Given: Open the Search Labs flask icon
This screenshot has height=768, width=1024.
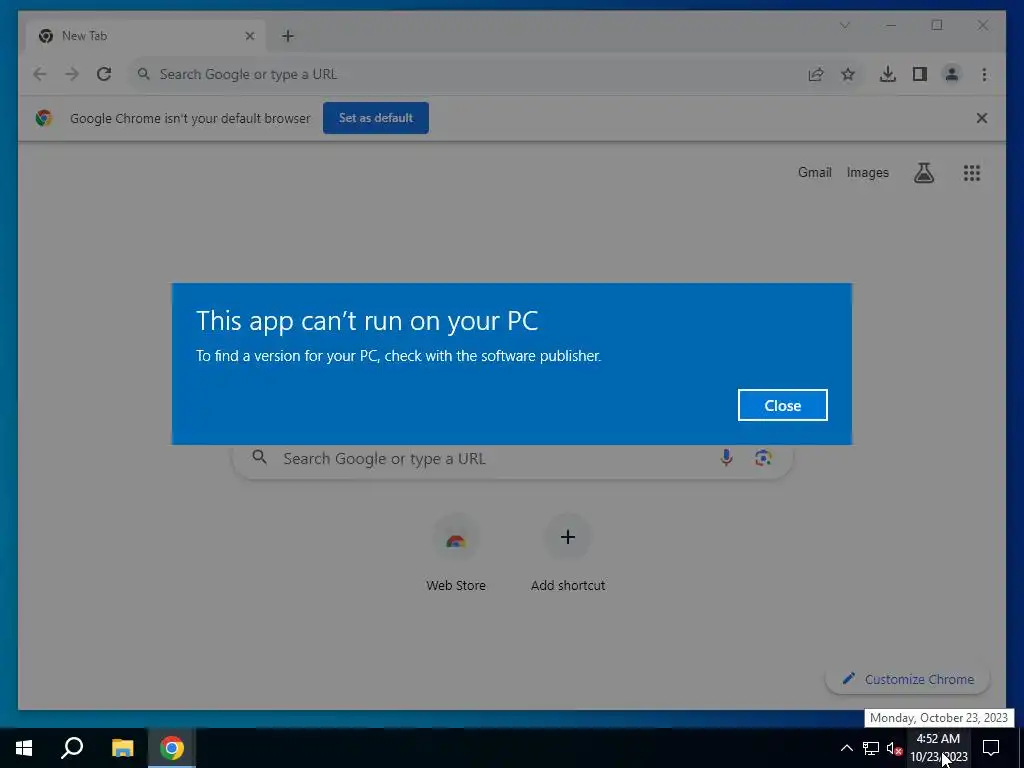Looking at the screenshot, I should (923, 173).
